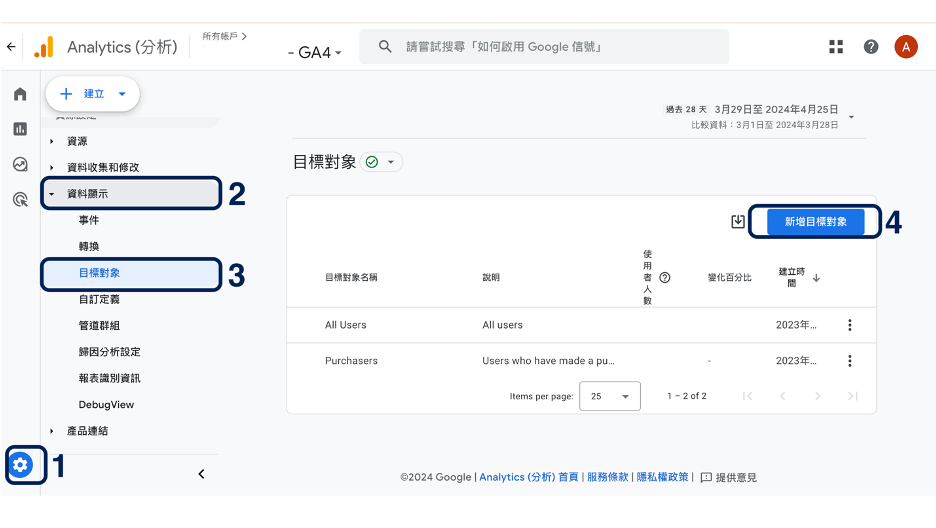This screenshot has height=528, width=936.
Task: Open the Purchasers audience
Action: (x=351, y=361)
